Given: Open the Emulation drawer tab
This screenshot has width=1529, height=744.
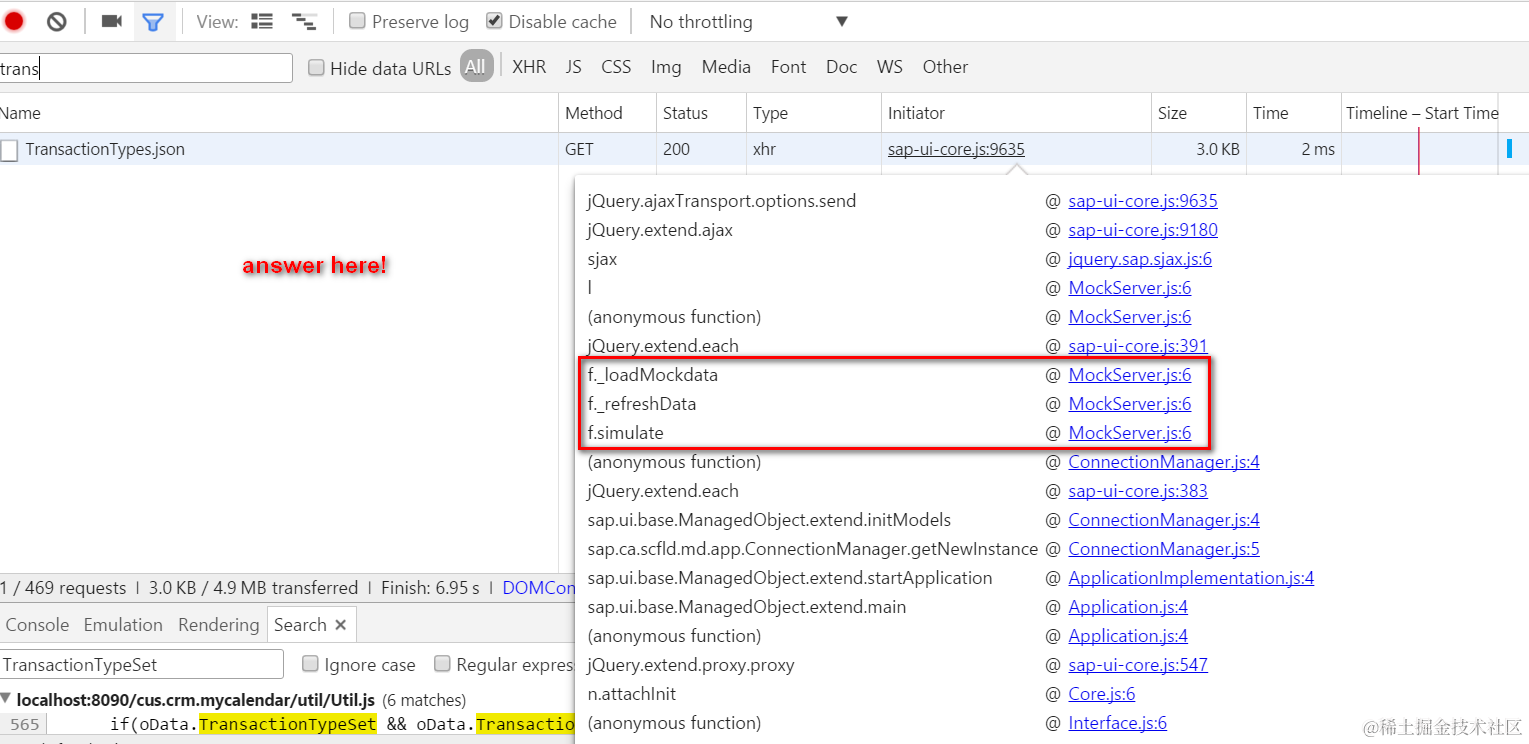Looking at the screenshot, I should click(x=123, y=625).
